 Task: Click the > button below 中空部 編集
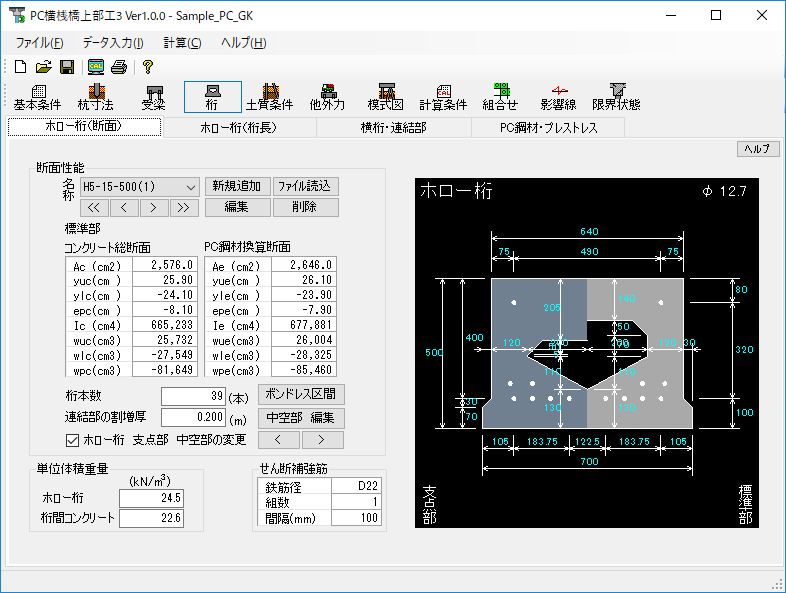[x=322, y=440]
